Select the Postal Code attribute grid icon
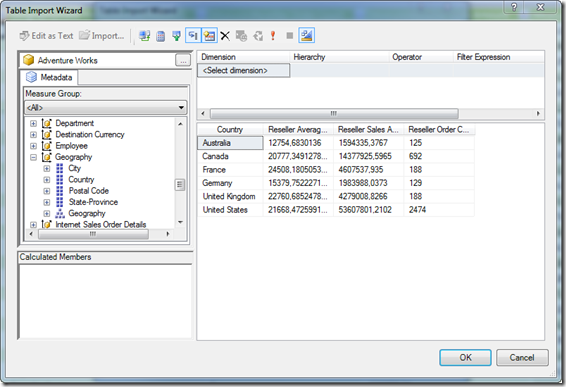 point(60,191)
